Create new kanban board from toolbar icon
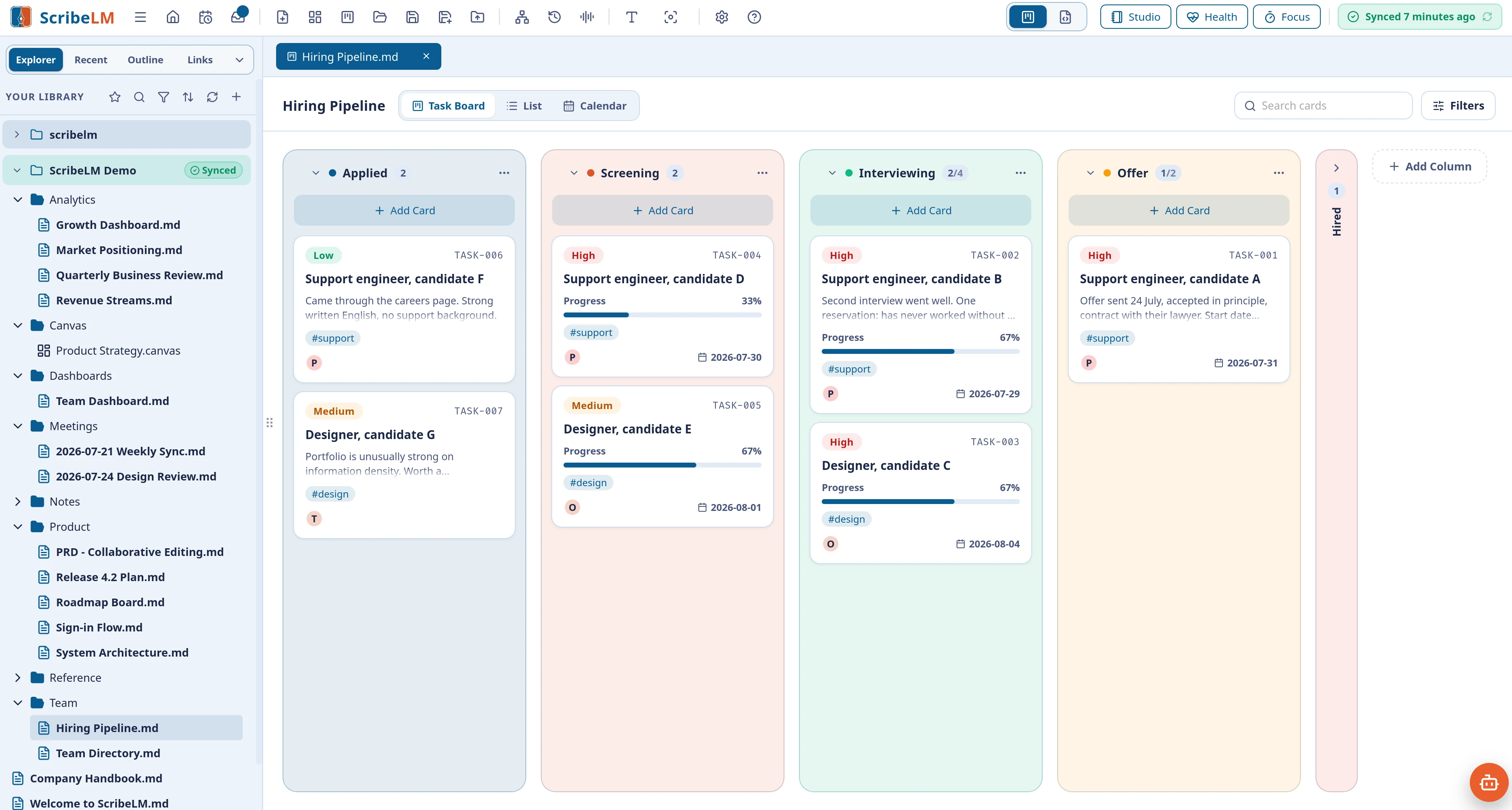This screenshot has height=810, width=1512. [348, 17]
